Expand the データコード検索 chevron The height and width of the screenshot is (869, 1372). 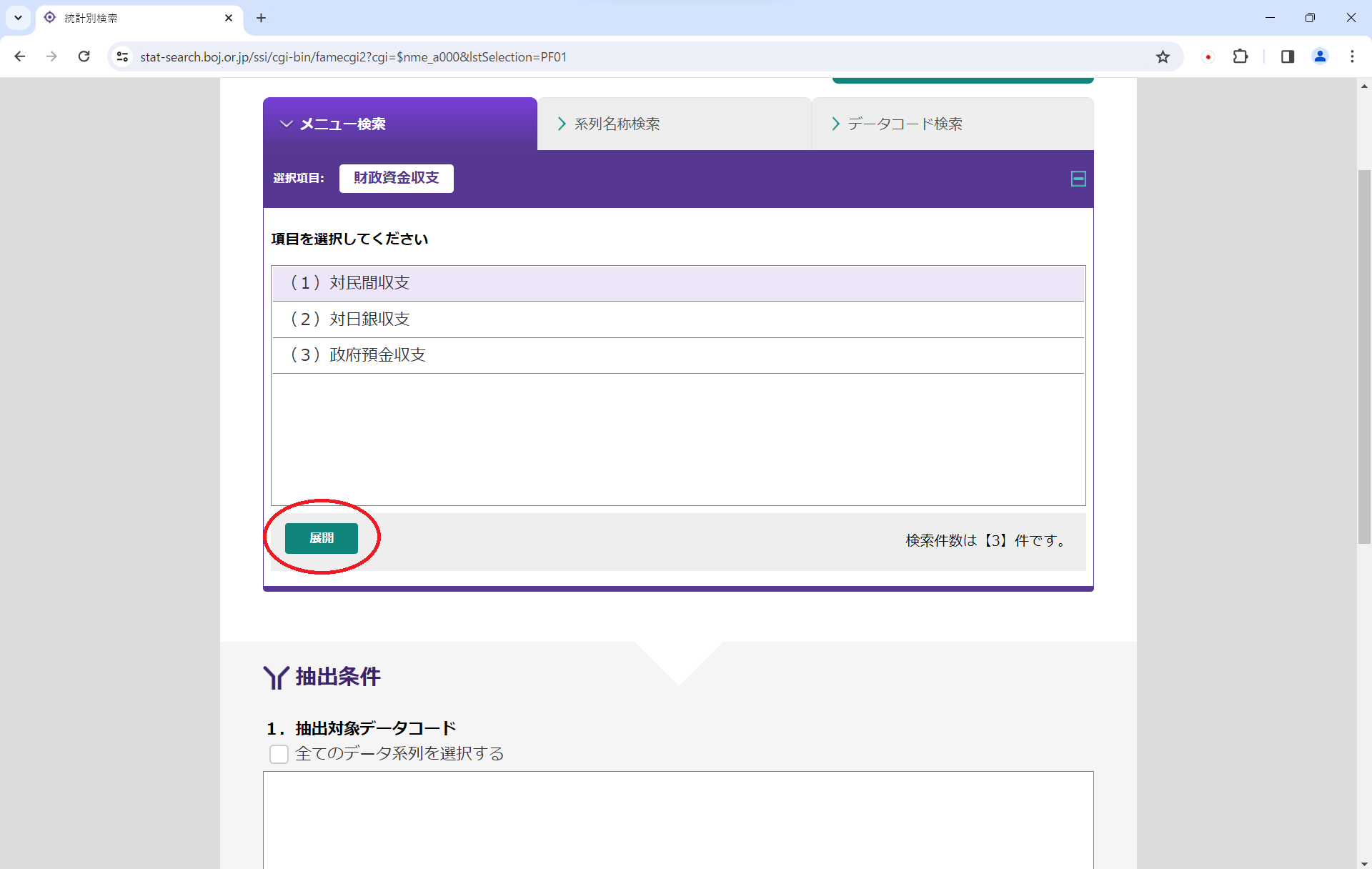pyautogui.click(x=835, y=123)
